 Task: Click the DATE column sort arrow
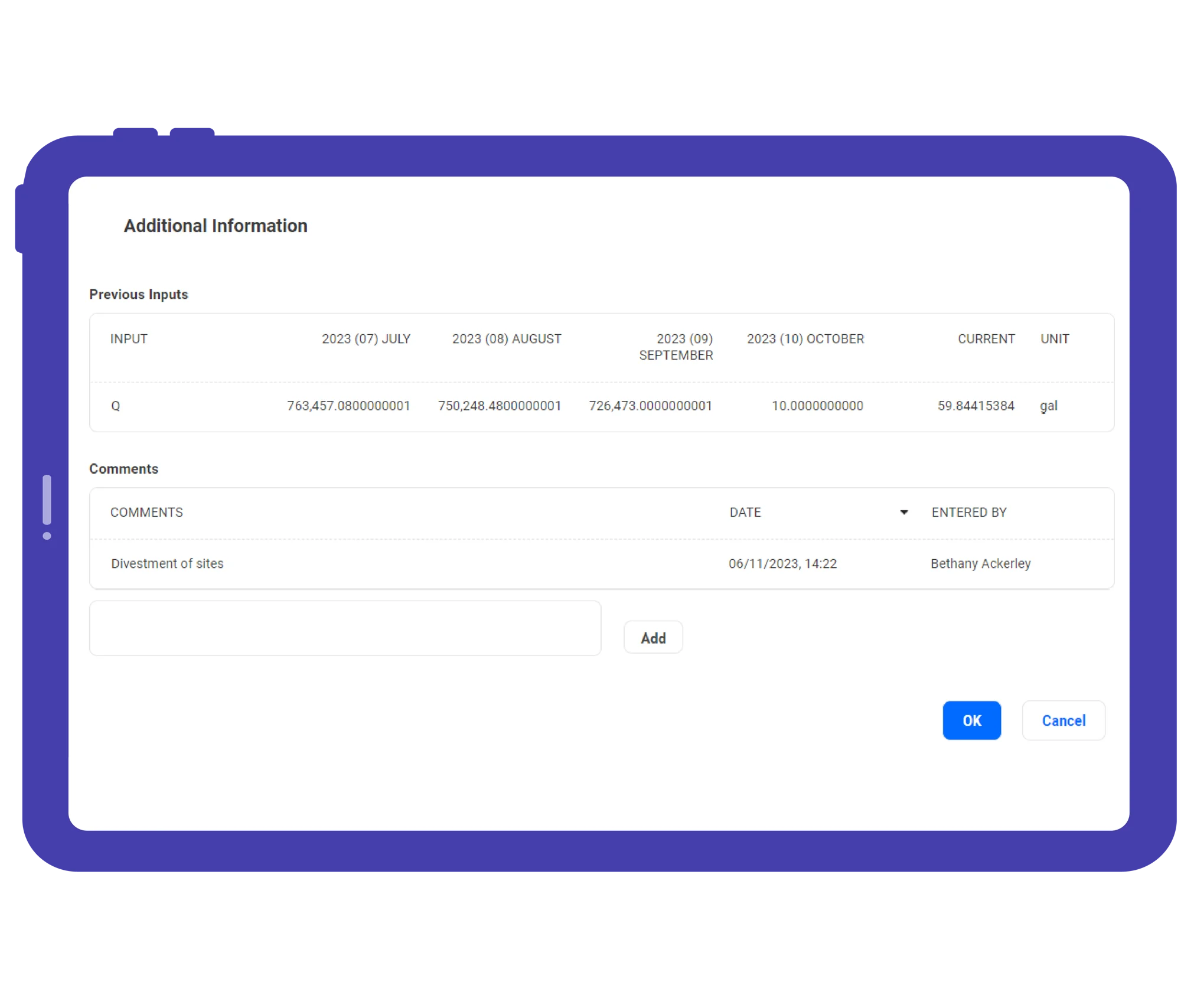(903, 513)
